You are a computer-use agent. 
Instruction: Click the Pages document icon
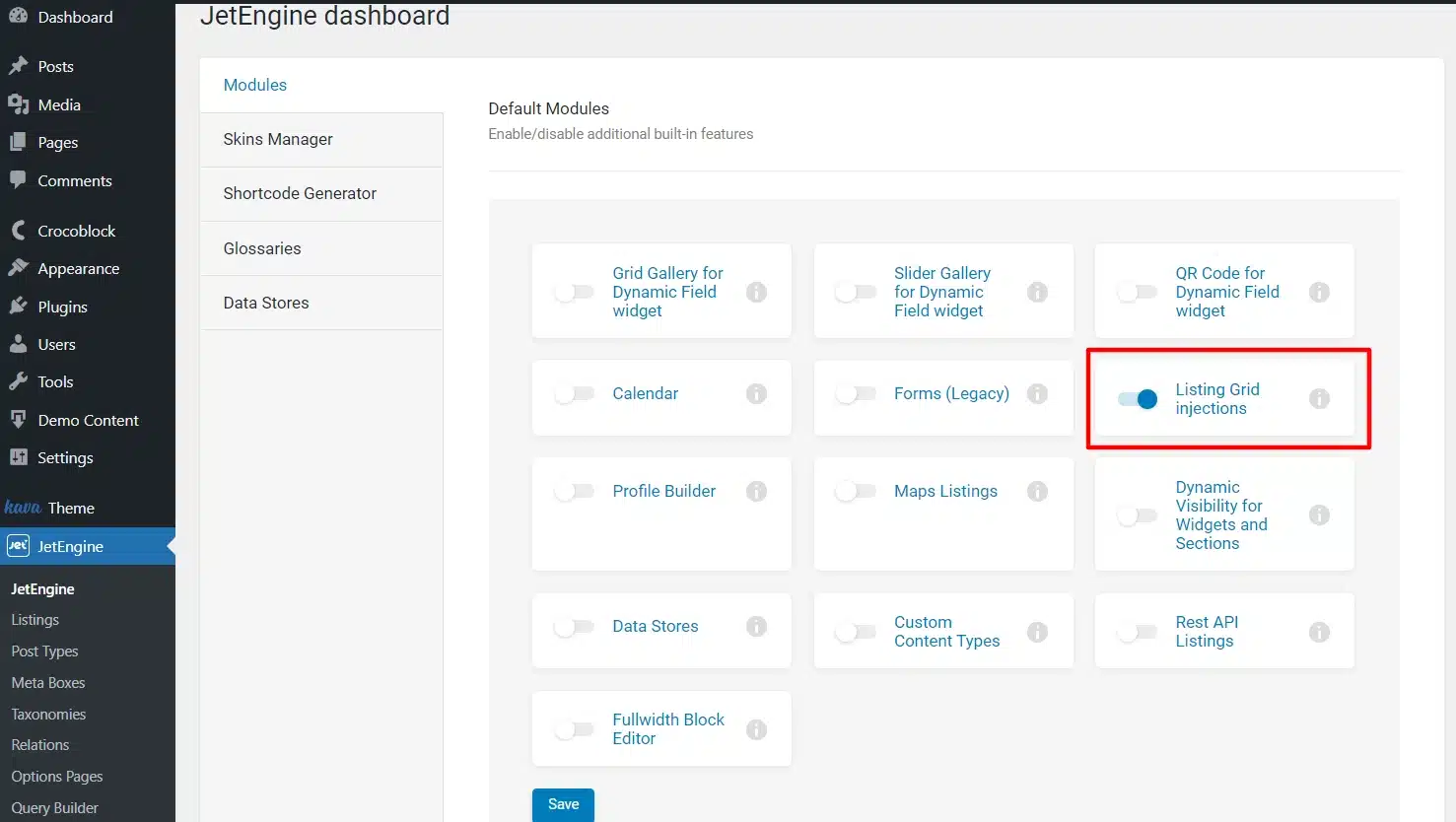[x=18, y=142]
